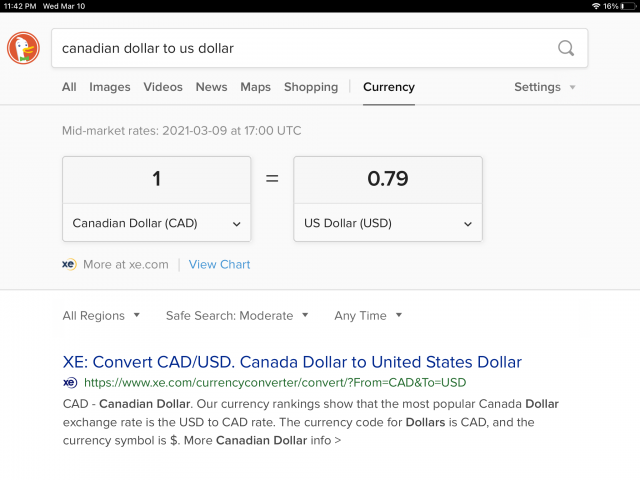Image resolution: width=640 pixels, height=480 pixels.
Task: Tap the battery indicator in status bar
Action: 629,6
